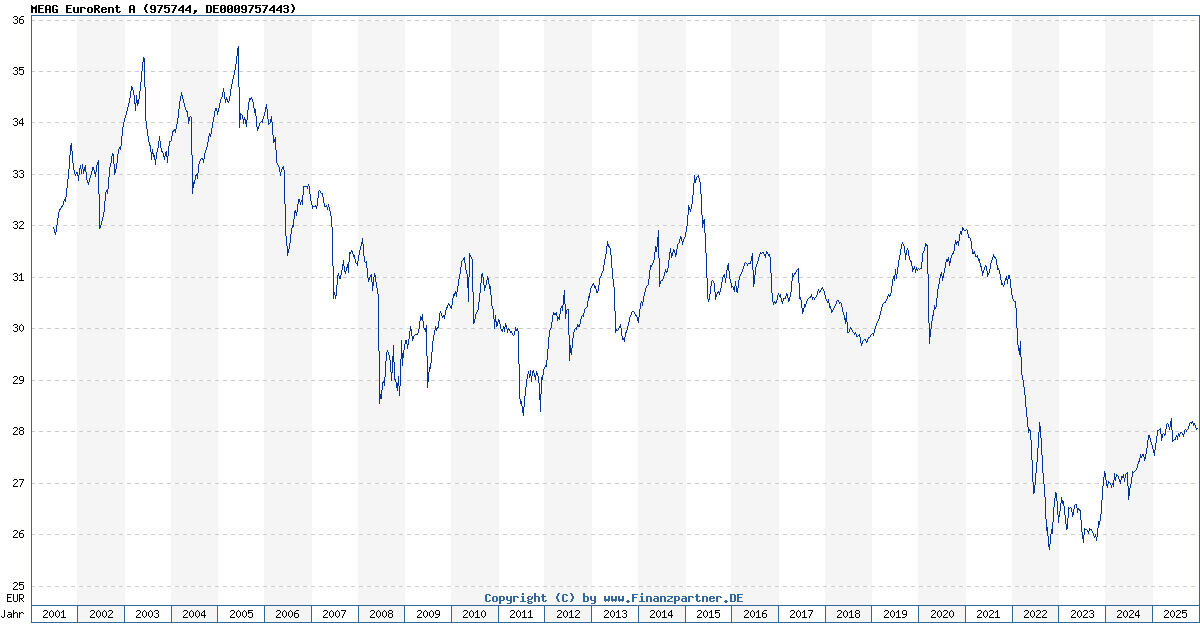Click the EUR currency axis label
This screenshot has width=1200, height=630.
click(15, 598)
